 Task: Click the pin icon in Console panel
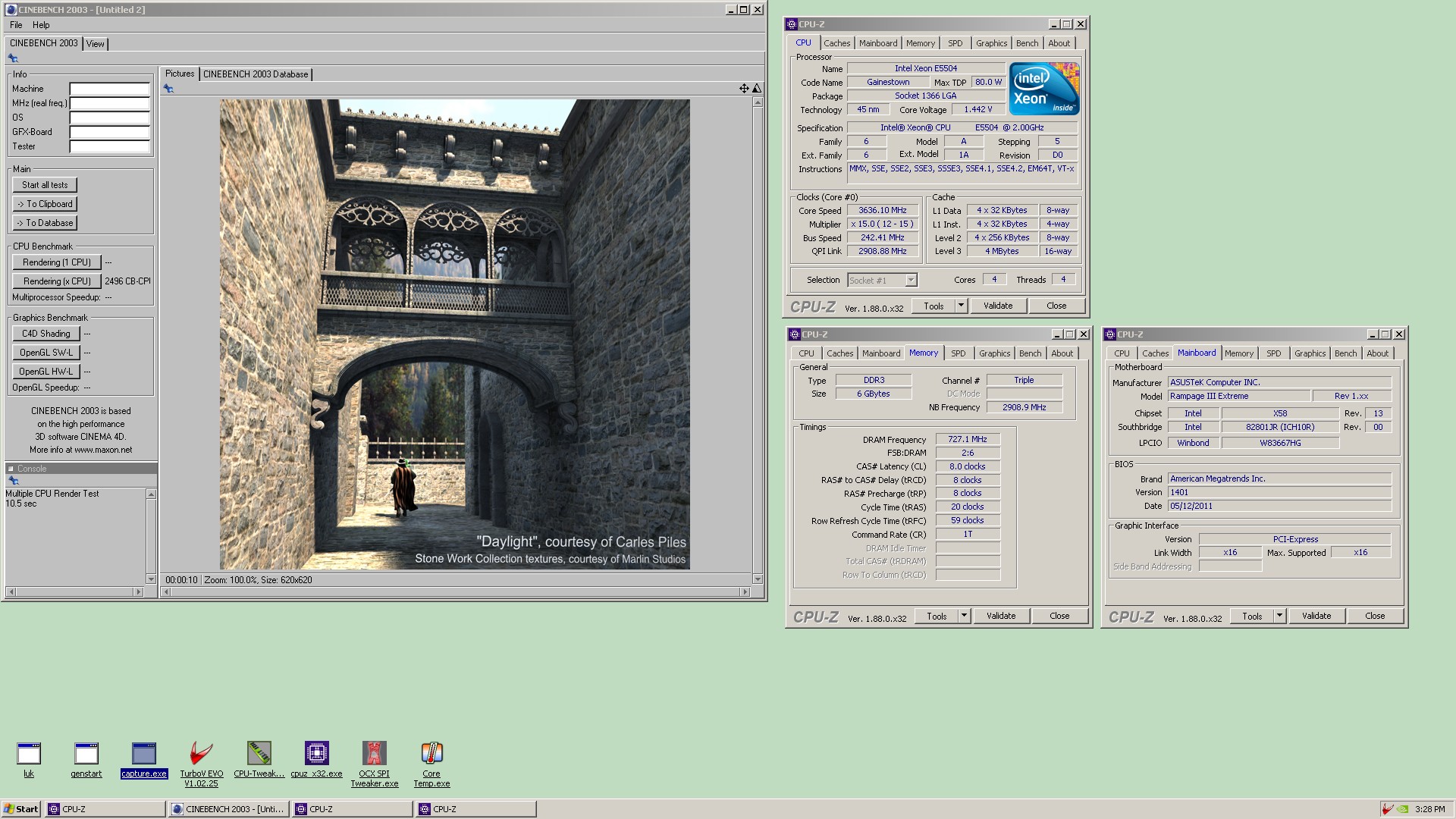[13, 481]
